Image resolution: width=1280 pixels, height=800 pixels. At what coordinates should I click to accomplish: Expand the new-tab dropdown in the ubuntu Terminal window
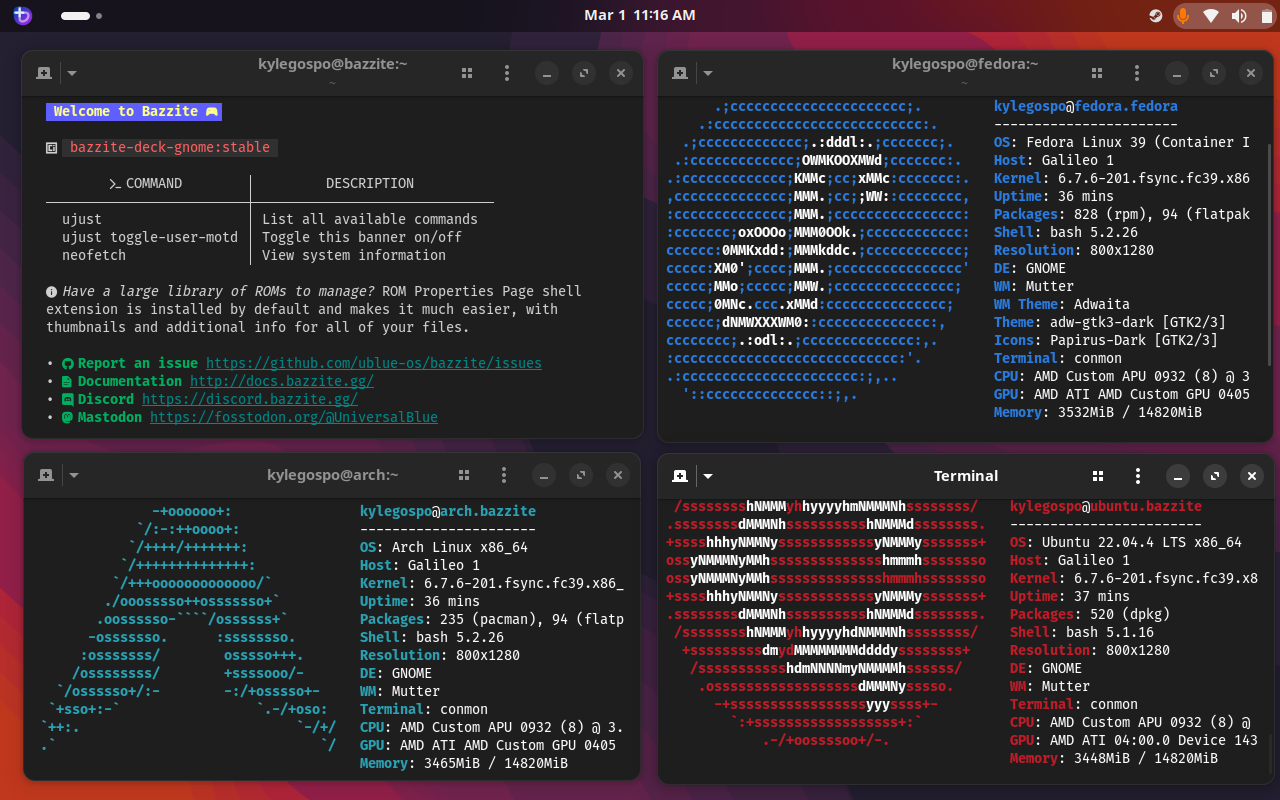708,476
